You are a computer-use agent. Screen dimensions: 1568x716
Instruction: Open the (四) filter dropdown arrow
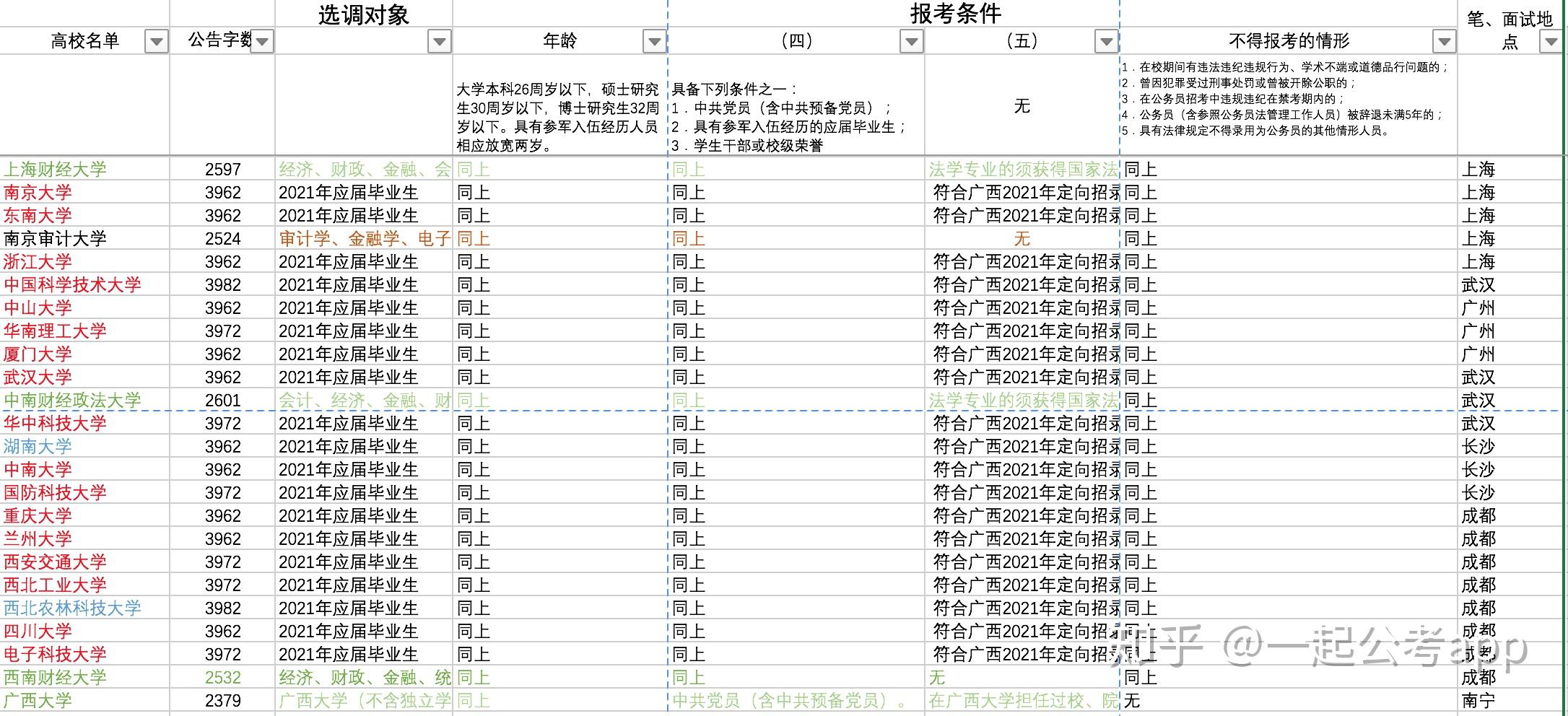(911, 42)
